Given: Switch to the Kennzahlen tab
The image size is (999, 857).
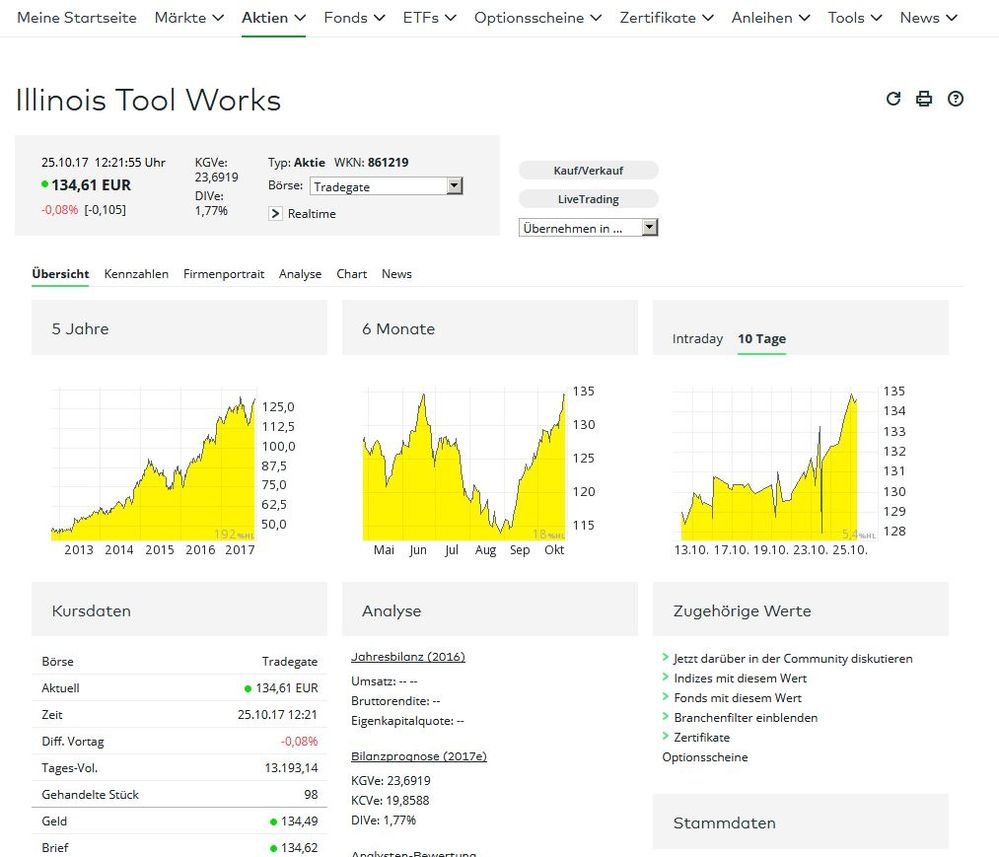Looking at the screenshot, I should pyautogui.click(x=136, y=274).
